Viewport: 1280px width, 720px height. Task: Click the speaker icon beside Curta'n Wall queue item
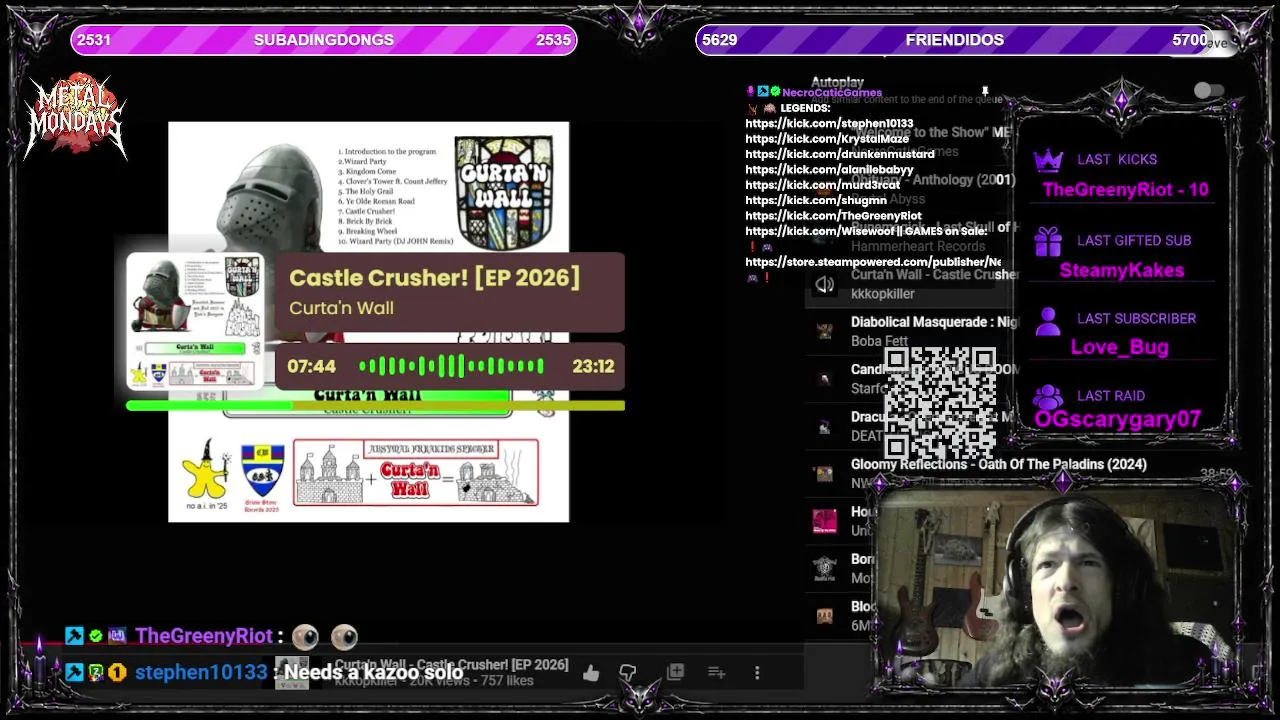click(x=824, y=285)
